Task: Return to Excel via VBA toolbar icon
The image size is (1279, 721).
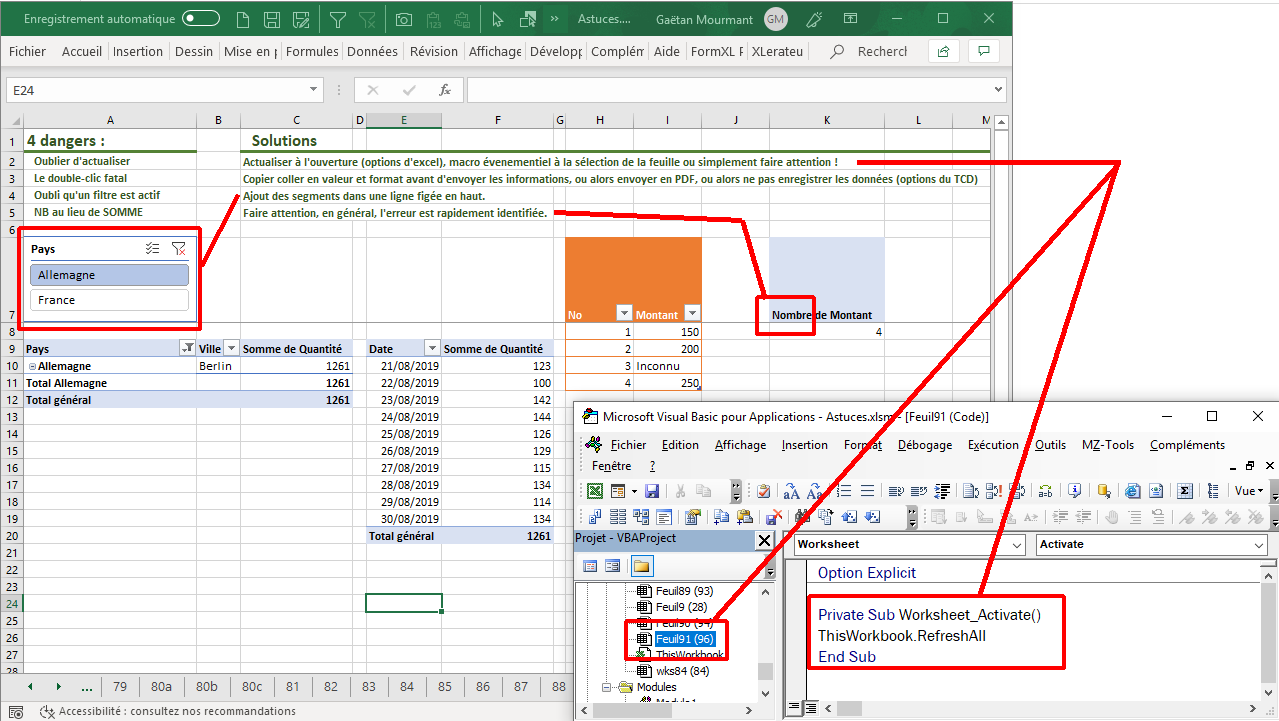Action: (x=594, y=491)
